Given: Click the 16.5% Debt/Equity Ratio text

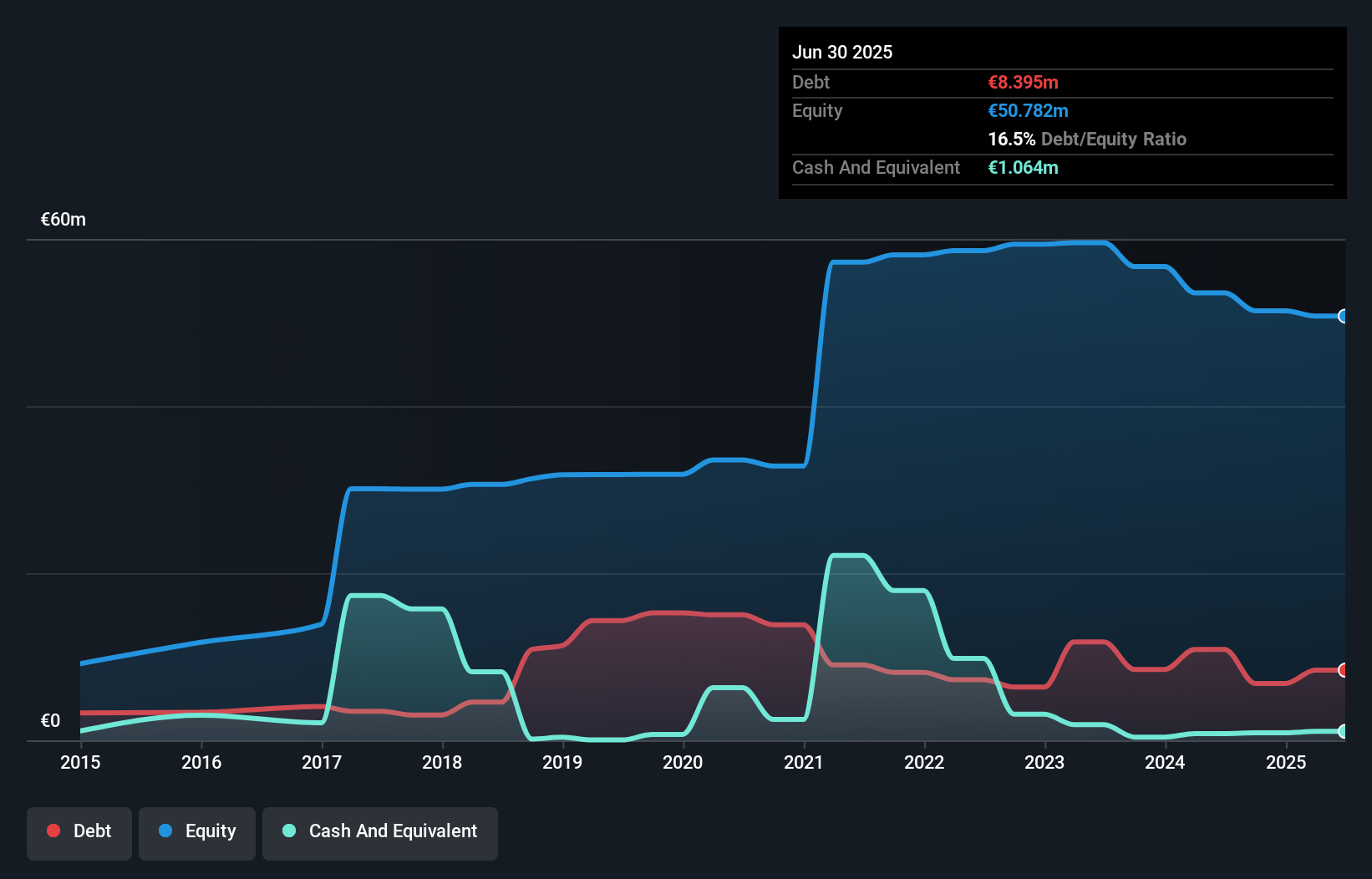Looking at the screenshot, I should 1087,139.
